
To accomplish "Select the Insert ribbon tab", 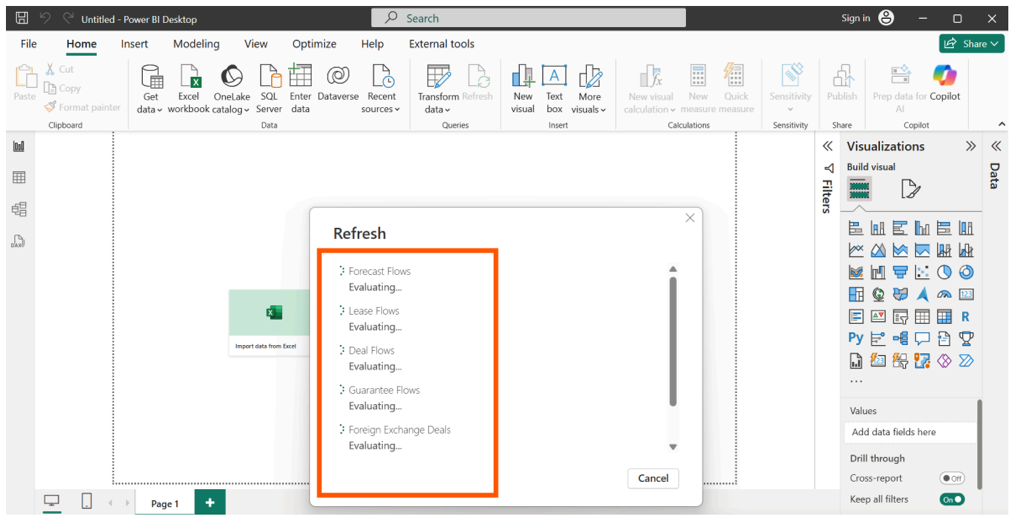I will (x=134, y=44).
